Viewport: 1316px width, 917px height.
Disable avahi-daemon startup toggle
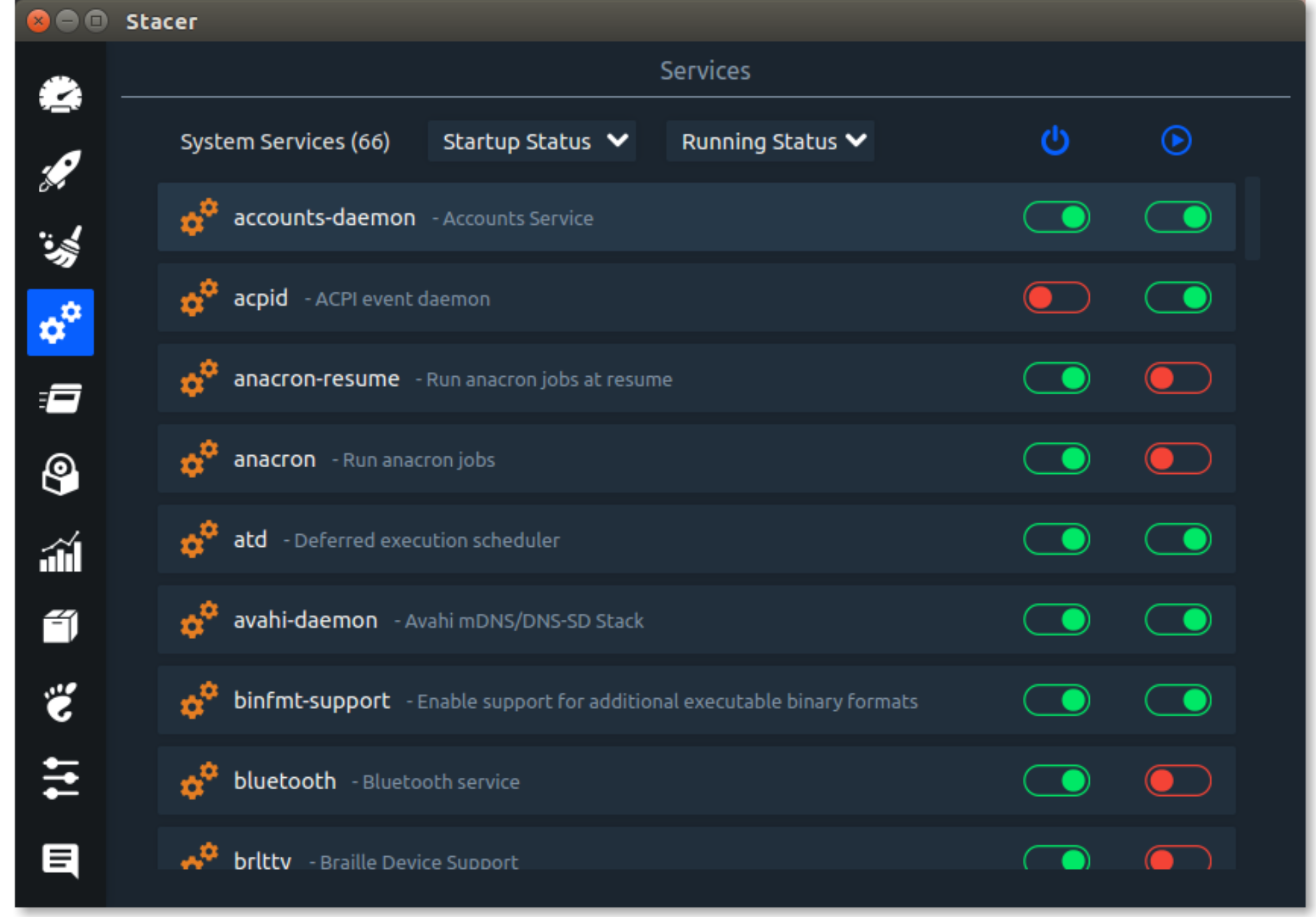pos(1056,619)
